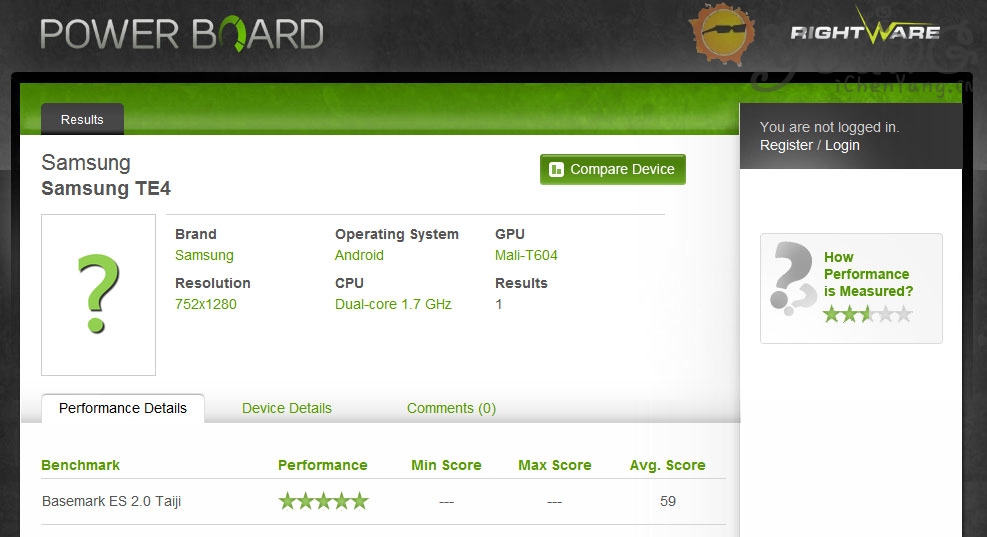Open the Register link
Image resolution: width=987 pixels, height=537 pixels.
(786, 145)
